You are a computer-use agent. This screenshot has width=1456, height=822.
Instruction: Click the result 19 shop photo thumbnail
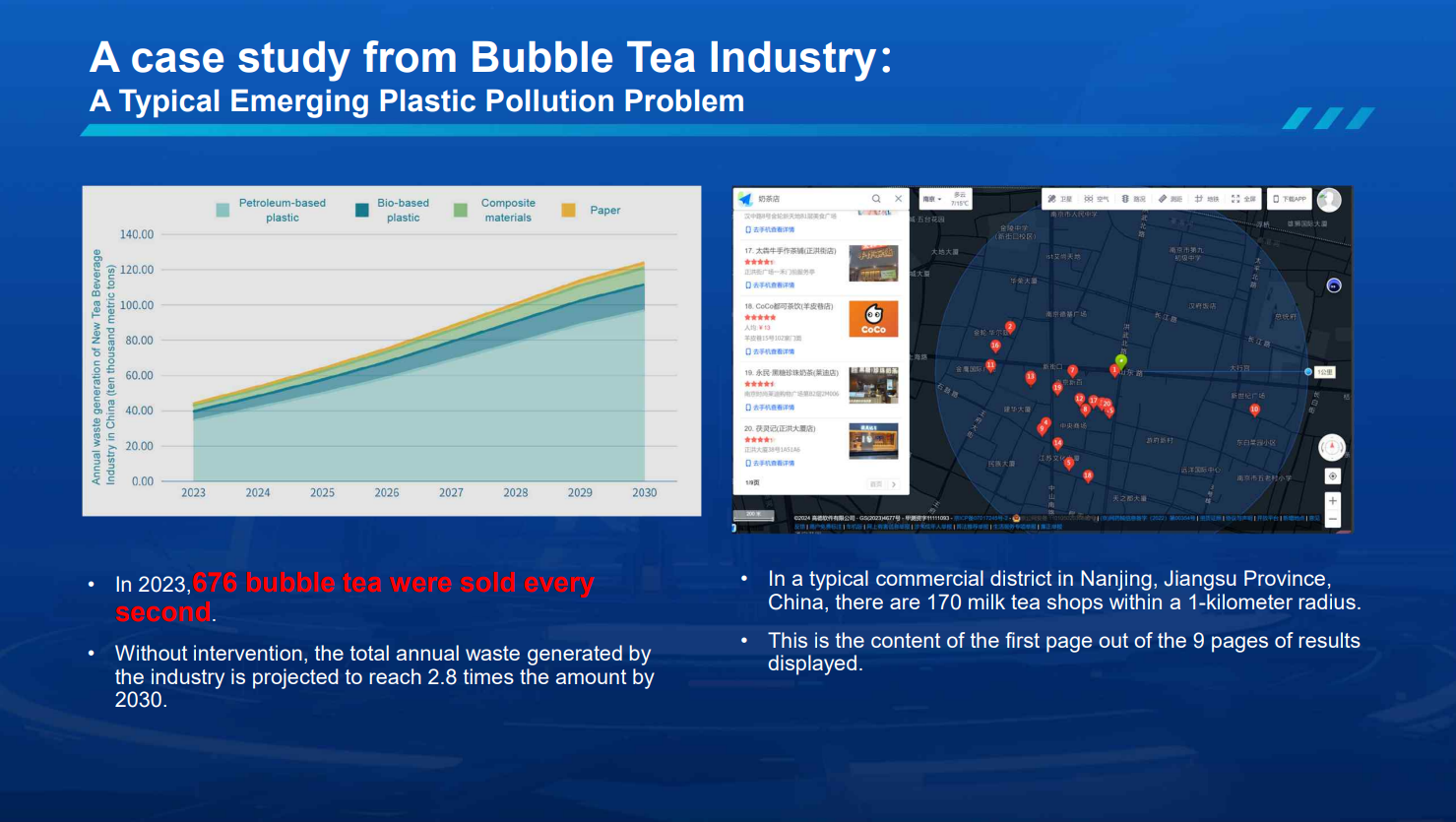tap(873, 385)
